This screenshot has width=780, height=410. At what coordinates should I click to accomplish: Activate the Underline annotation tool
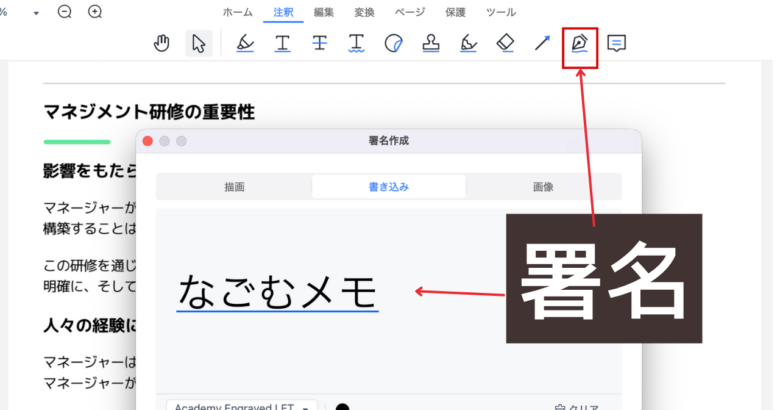click(283, 43)
